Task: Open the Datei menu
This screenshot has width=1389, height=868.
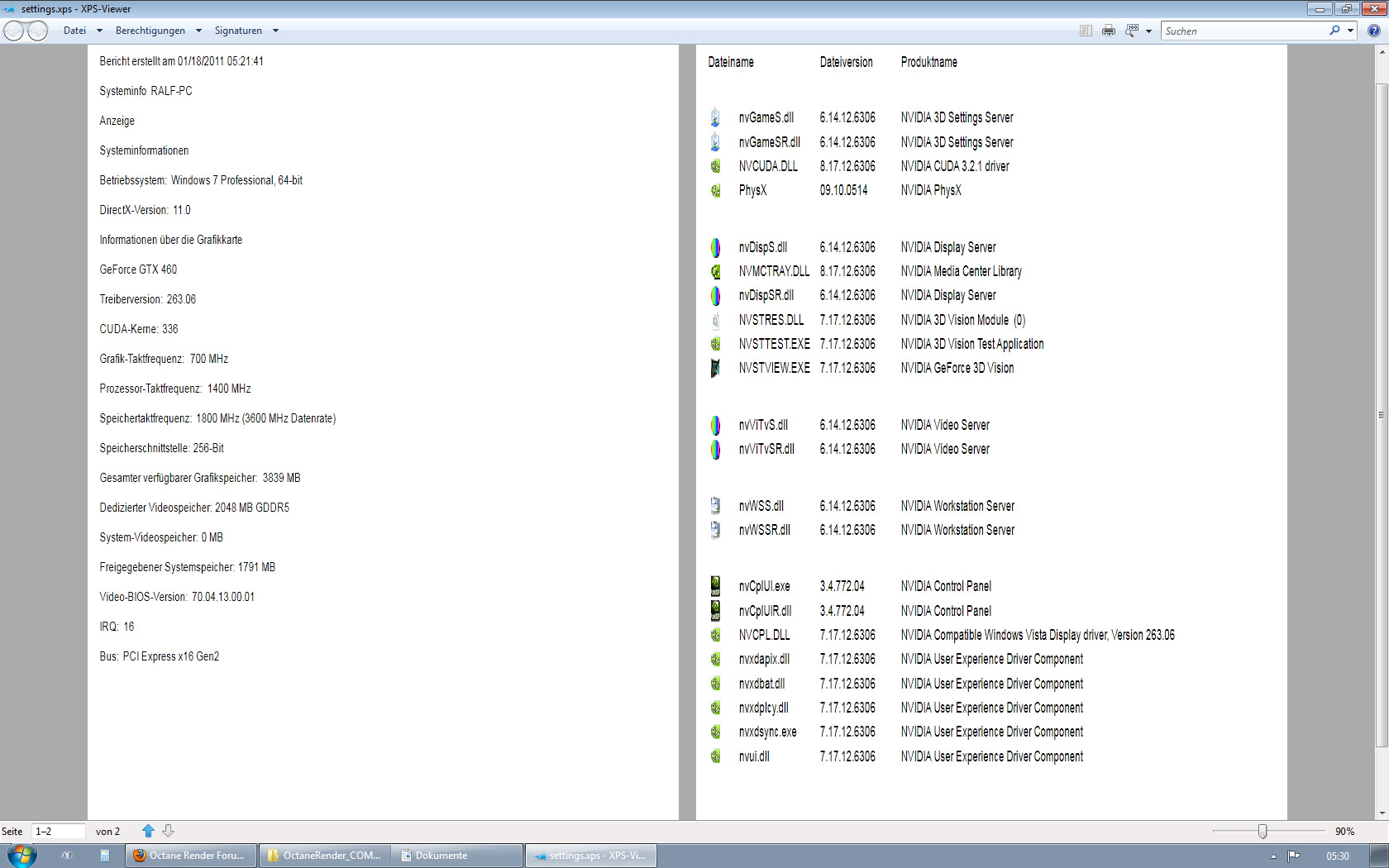Action: (x=74, y=31)
